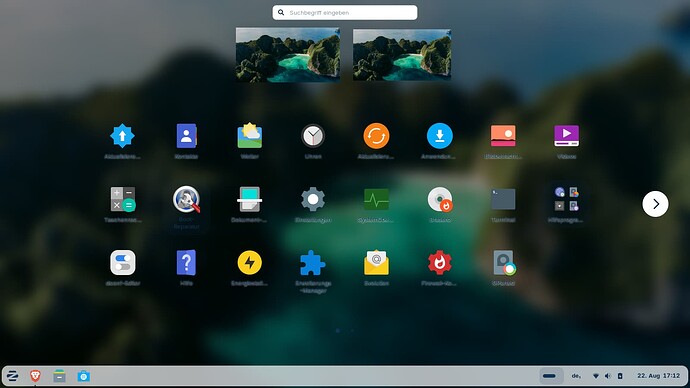The height and width of the screenshot is (388, 690).
Task: Open the Dokument-Scanner app
Action: coord(250,199)
